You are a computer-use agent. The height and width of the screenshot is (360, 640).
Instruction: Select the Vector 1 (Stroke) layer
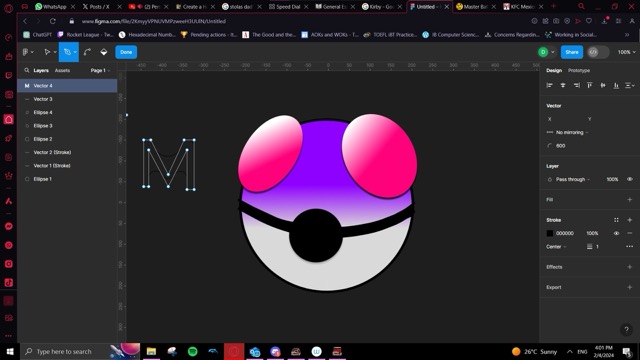pyautogui.click(x=67, y=166)
